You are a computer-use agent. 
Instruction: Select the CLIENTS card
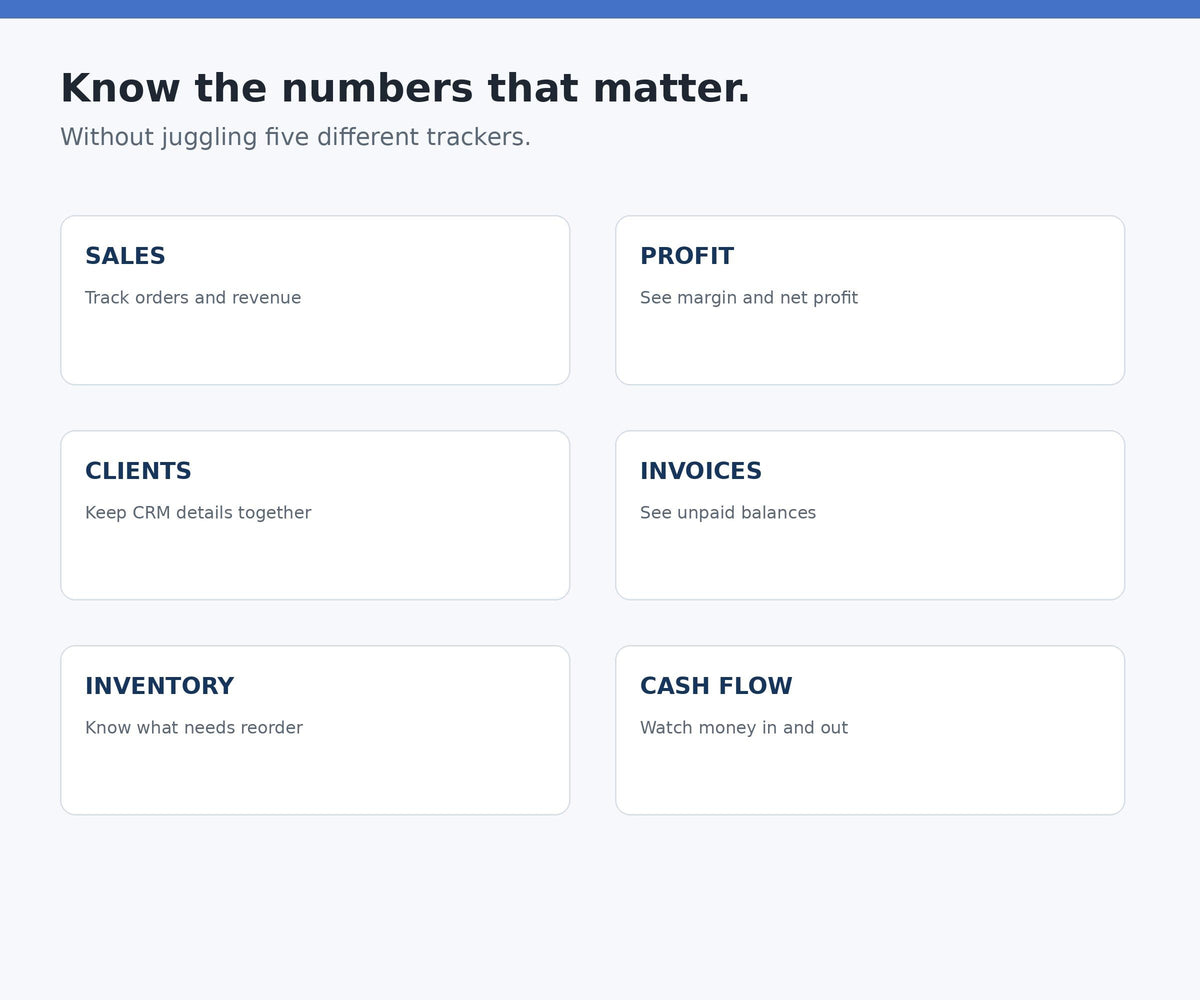[x=315, y=515]
